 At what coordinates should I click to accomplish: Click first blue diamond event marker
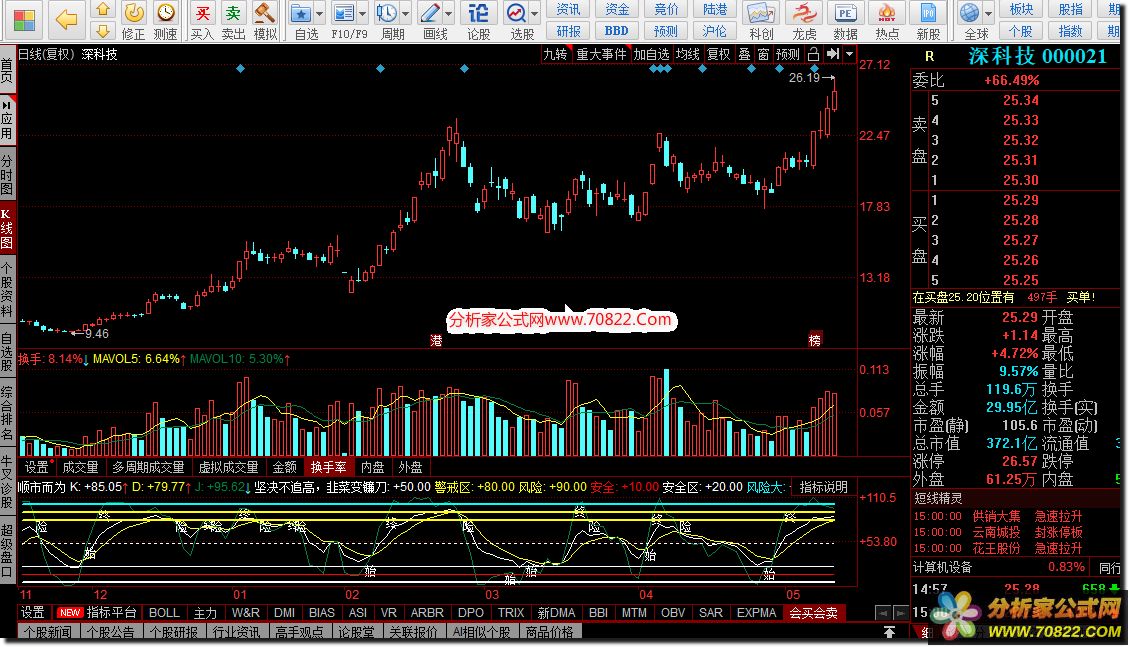click(241, 68)
